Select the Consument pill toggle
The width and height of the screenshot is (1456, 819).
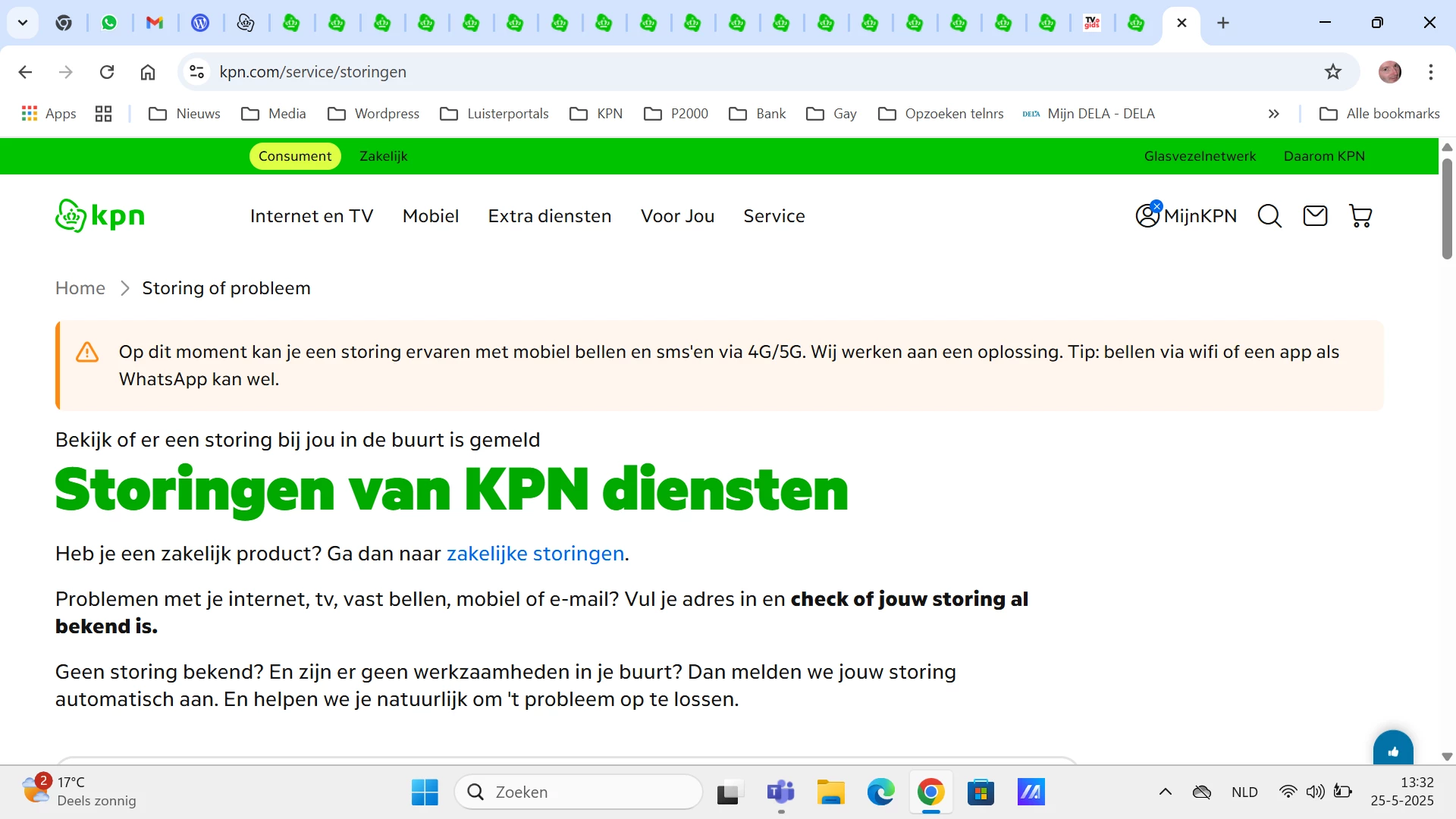click(295, 156)
